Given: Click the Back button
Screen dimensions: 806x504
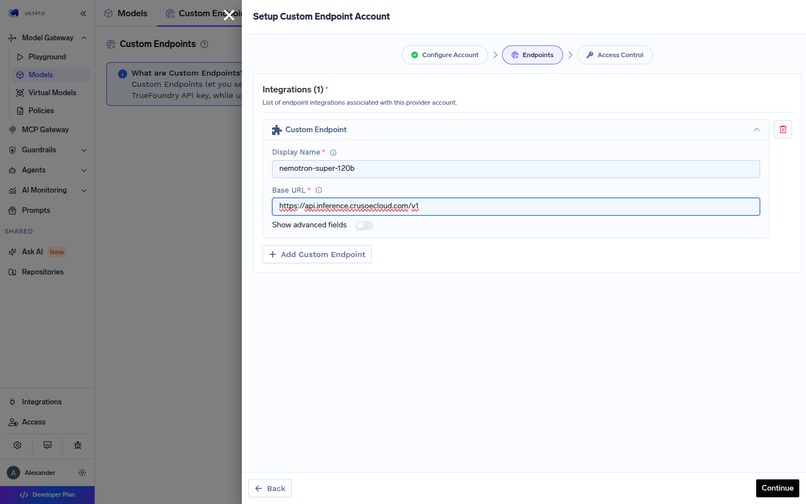Looking at the screenshot, I should tap(270, 489).
